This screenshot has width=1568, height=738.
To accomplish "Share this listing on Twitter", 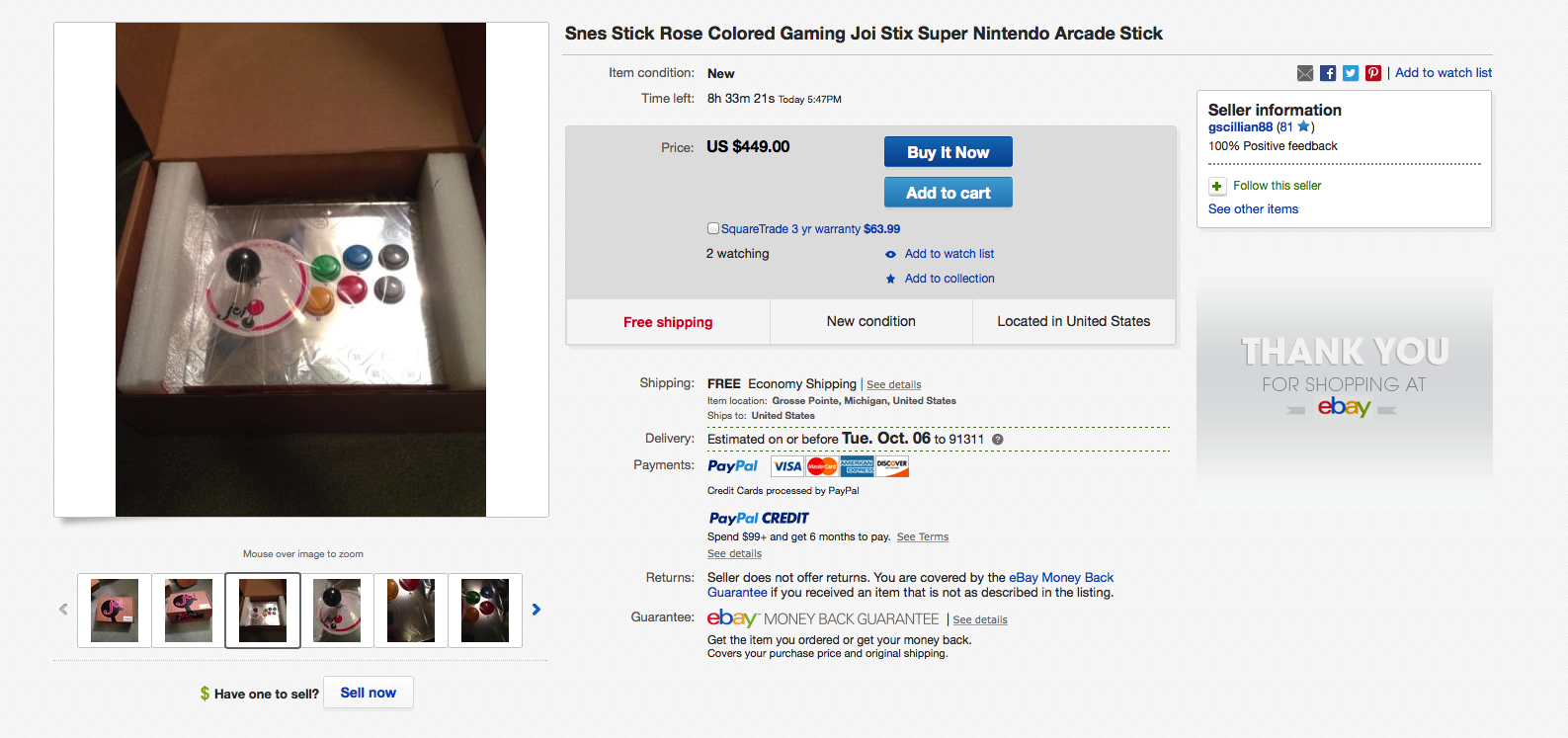I will pos(1351,73).
